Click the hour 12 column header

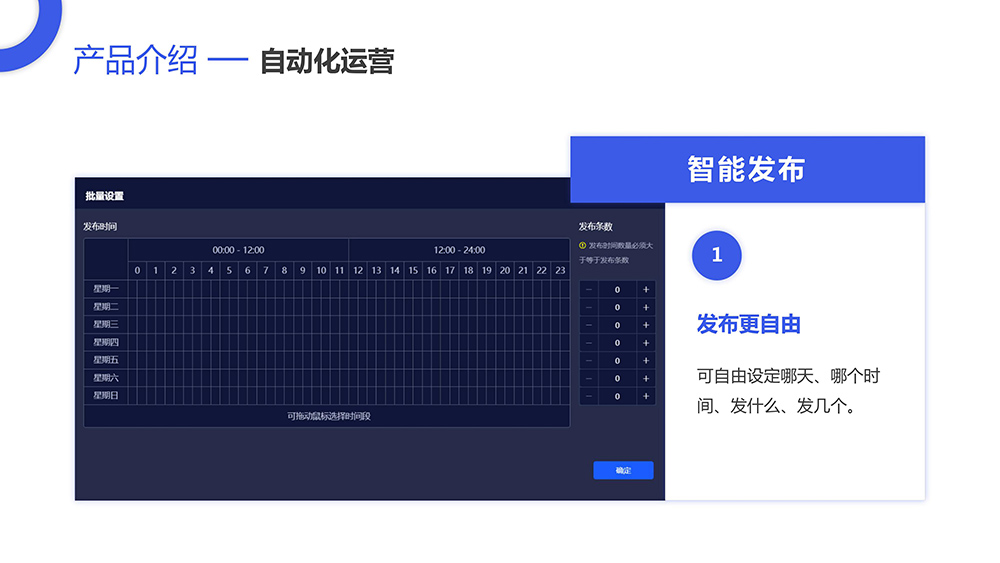tap(358, 270)
